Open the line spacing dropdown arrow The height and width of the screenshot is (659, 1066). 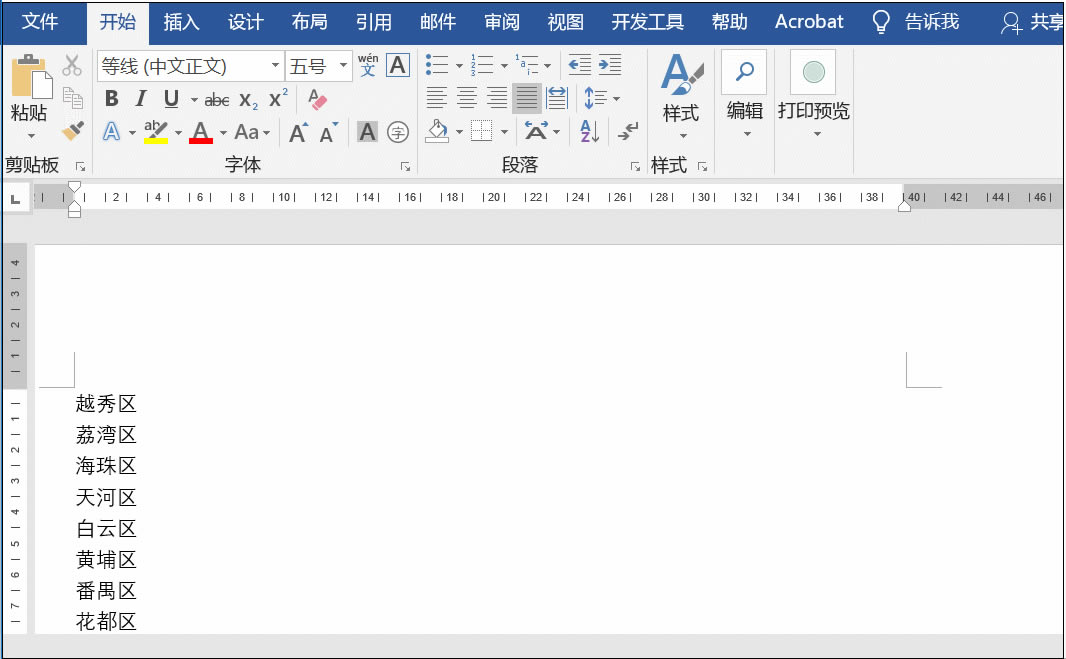(x=616, y=99)
